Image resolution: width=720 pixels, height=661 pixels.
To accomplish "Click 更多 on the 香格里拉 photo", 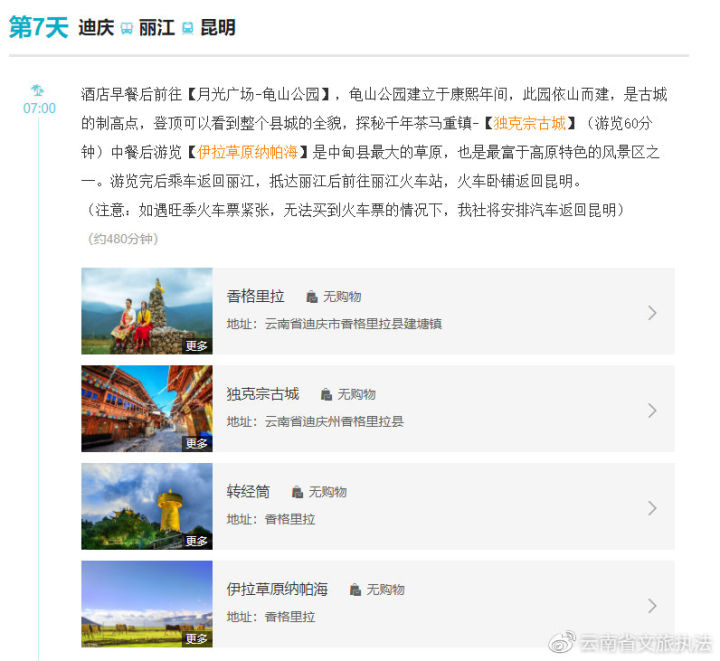I will tap(197, 346).
